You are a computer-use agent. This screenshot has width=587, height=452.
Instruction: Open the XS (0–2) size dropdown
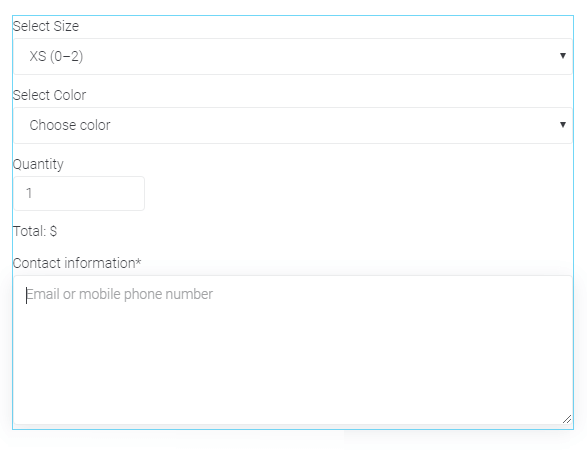[x=293, y=57]
